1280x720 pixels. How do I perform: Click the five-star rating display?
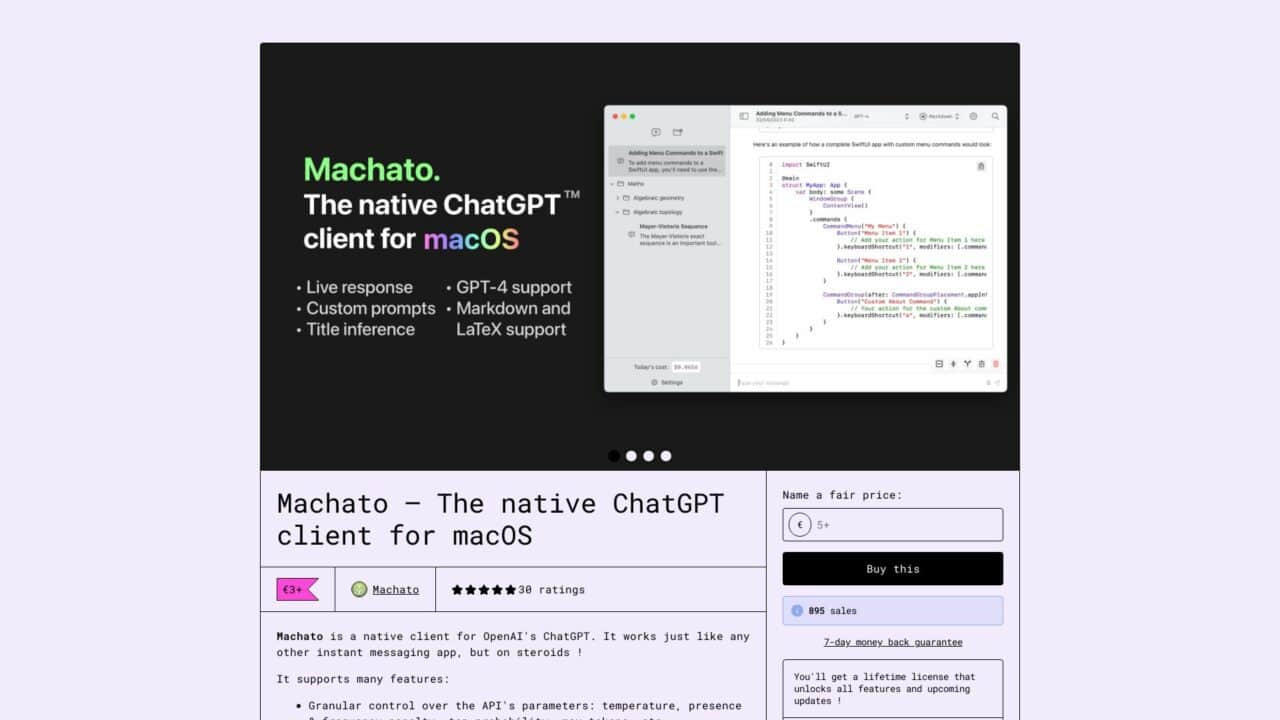tap(484, 589)
